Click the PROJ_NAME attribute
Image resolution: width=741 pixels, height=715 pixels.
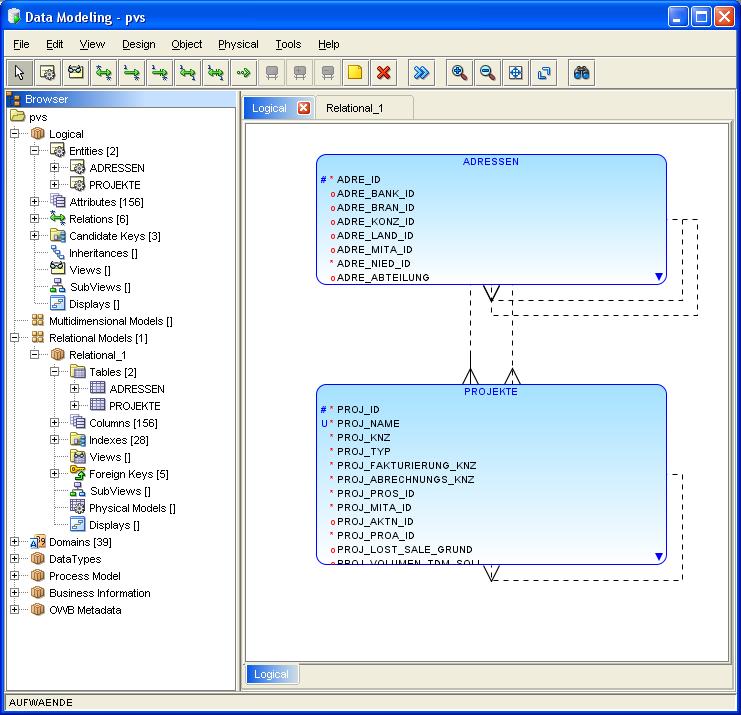(368, 424)
